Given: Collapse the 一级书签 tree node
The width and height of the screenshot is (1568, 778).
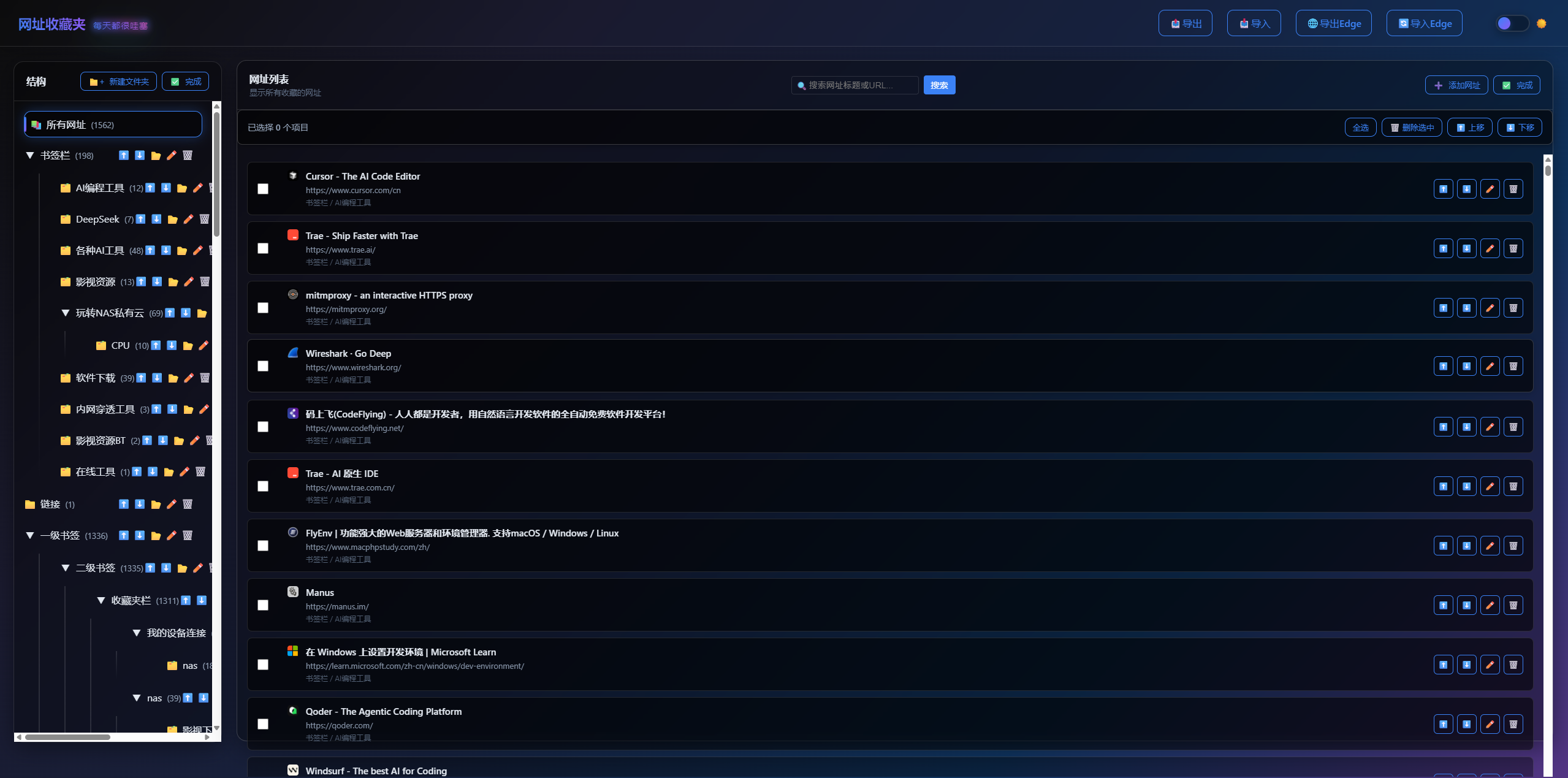Looking at the screenshot, I should pos(29,536).
